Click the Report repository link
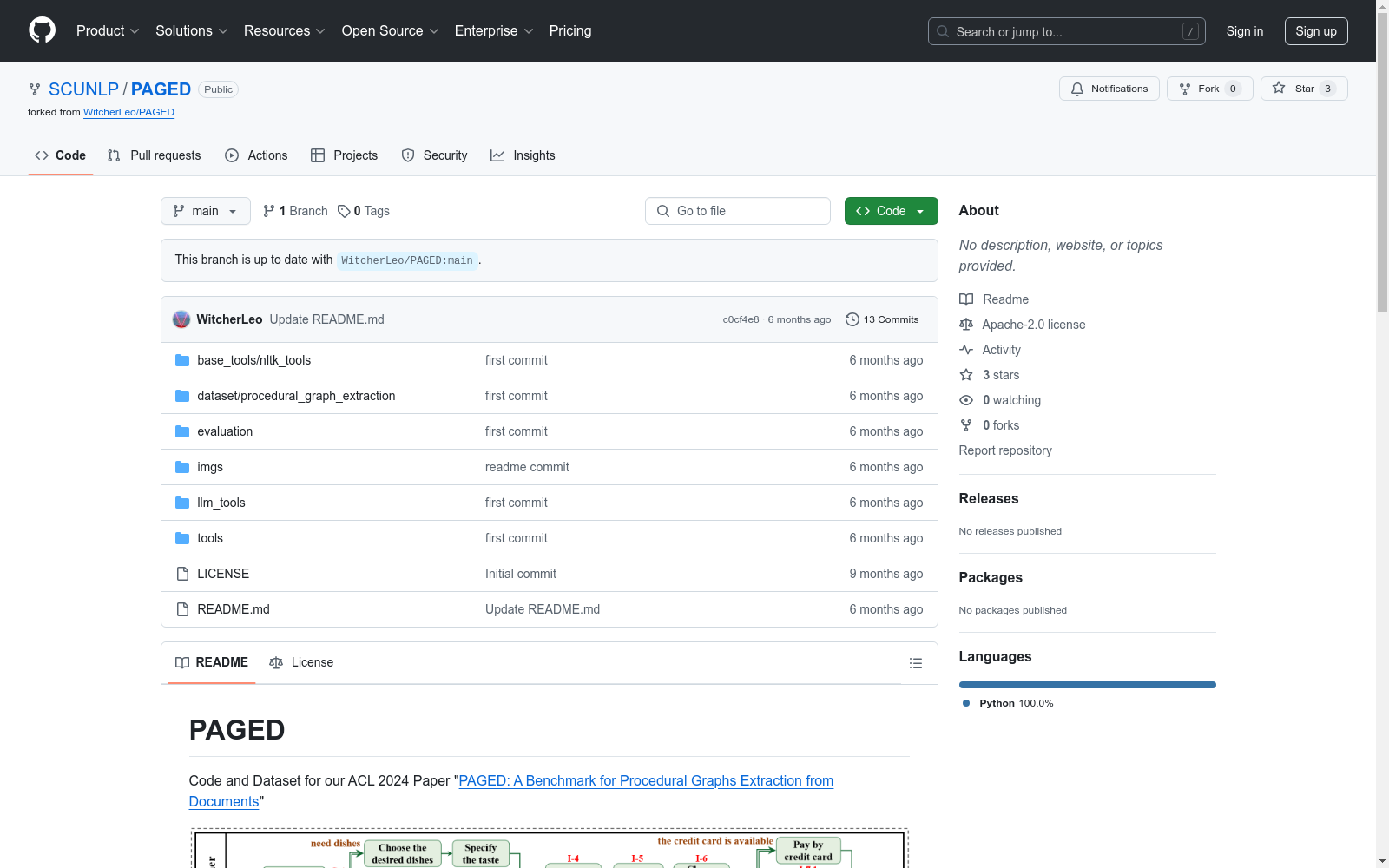 point(1005,450)
